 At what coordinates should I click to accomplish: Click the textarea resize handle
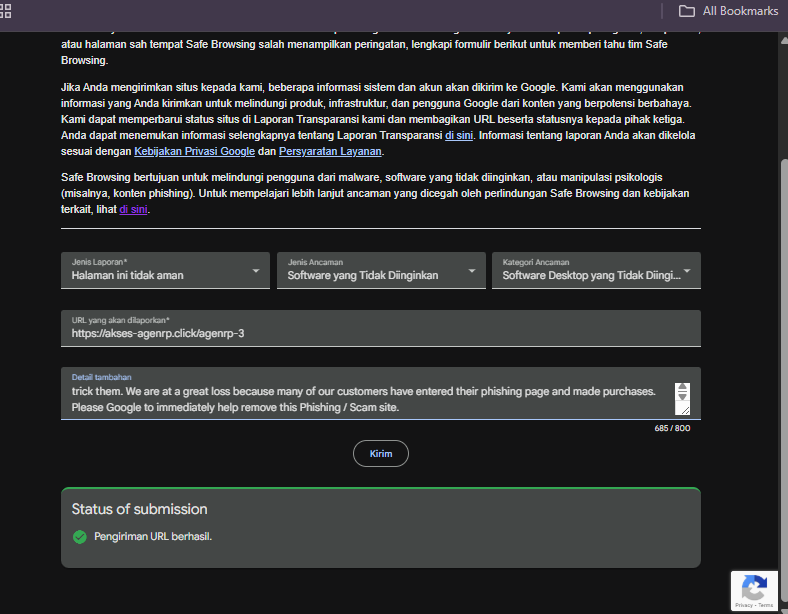(x=684, y=410)
